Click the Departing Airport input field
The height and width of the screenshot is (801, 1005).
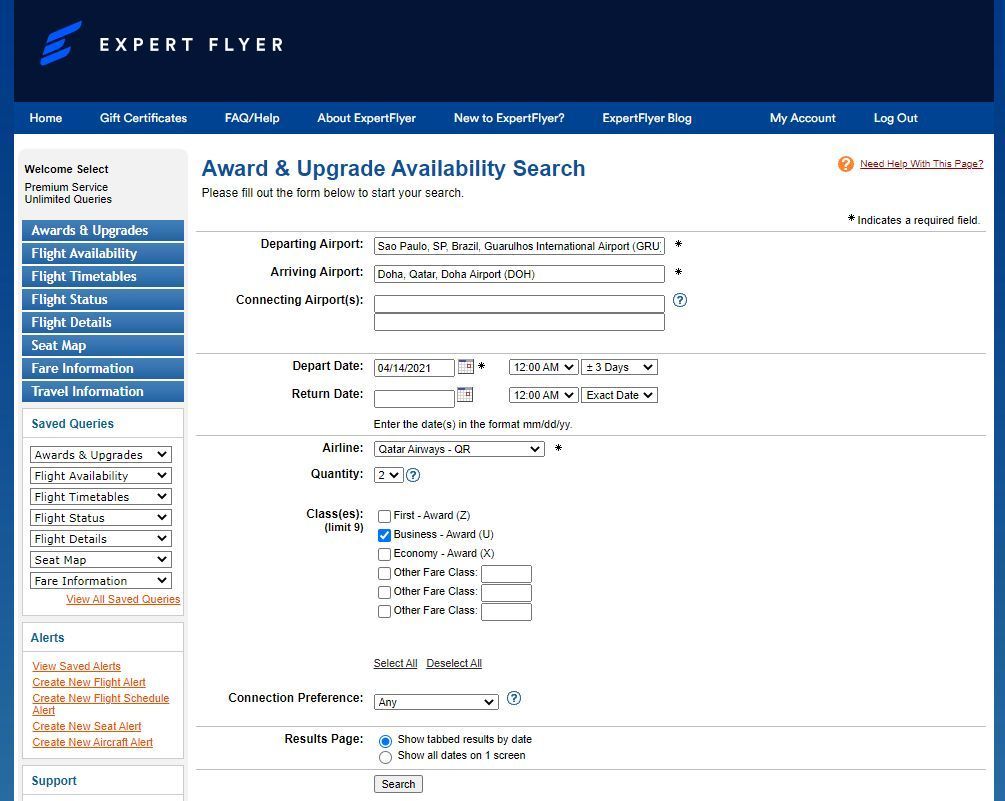pos(519,246)
